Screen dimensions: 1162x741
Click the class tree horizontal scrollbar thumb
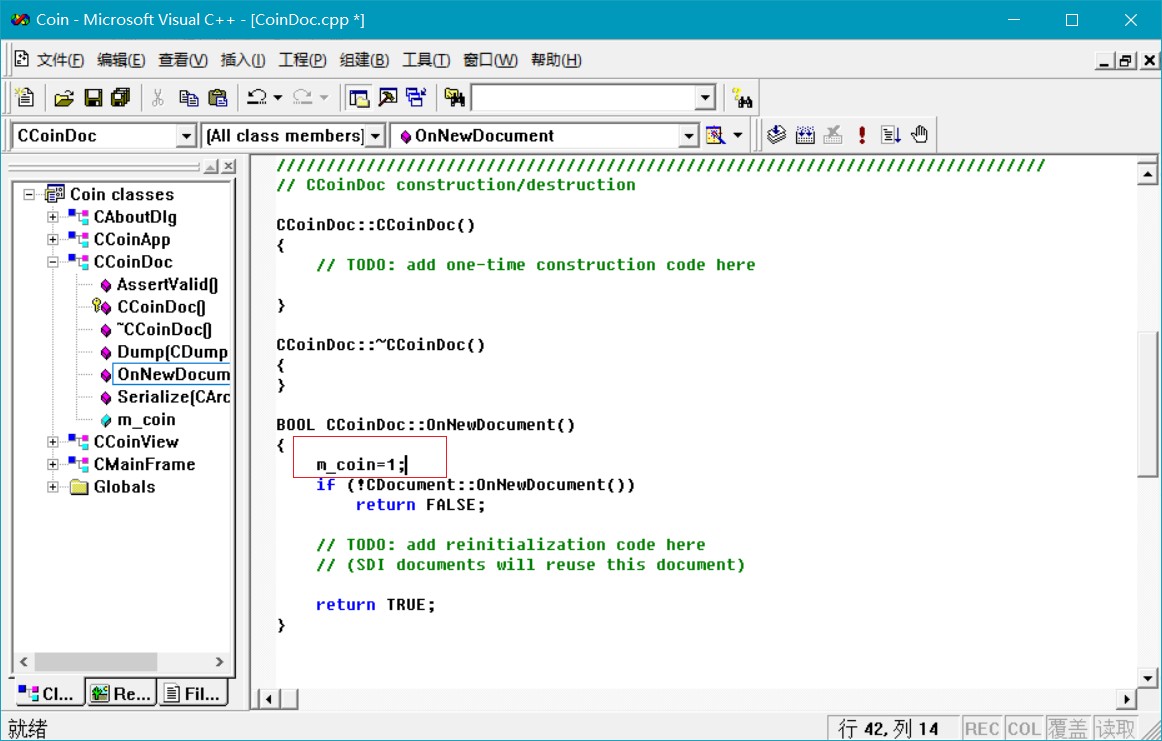[96, 661]
